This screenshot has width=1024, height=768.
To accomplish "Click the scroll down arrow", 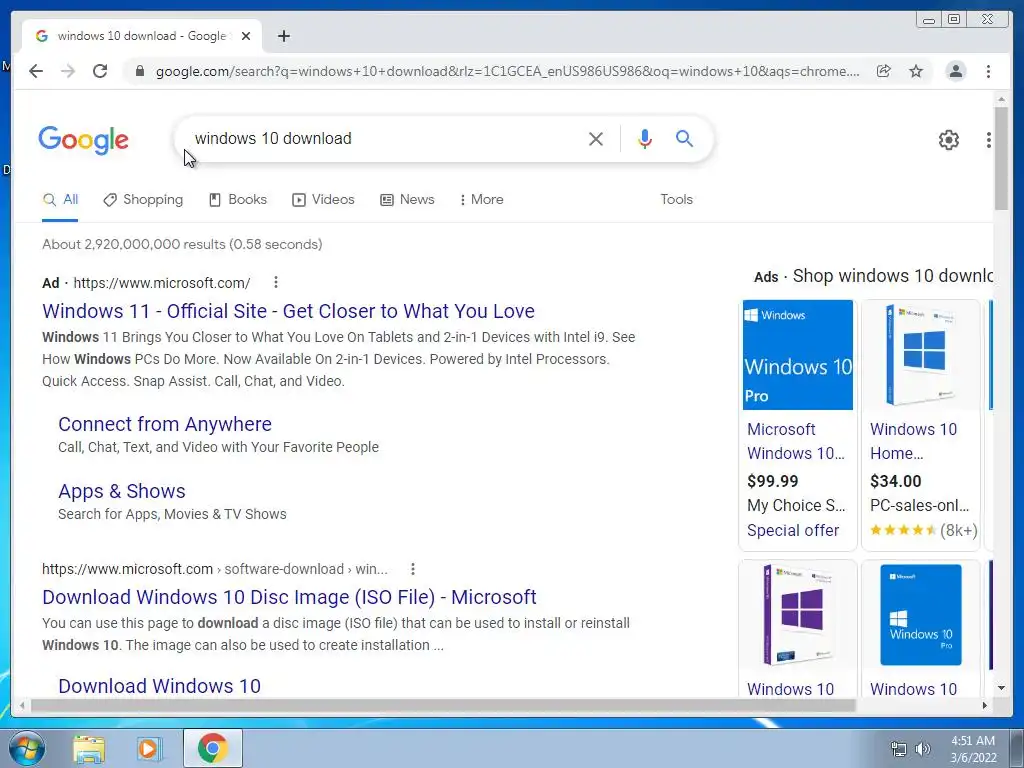I will 1001,688.
